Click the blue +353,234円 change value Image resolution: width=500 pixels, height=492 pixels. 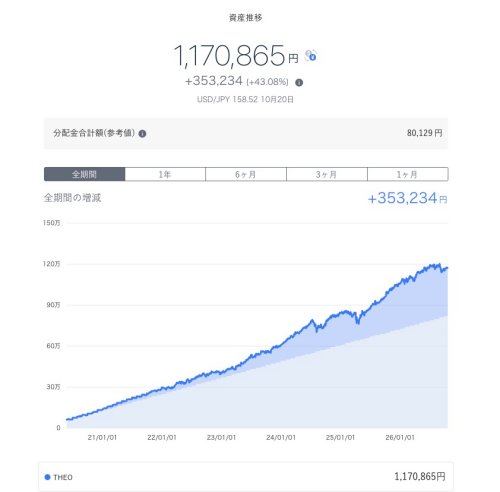click(x=407, y=198)
